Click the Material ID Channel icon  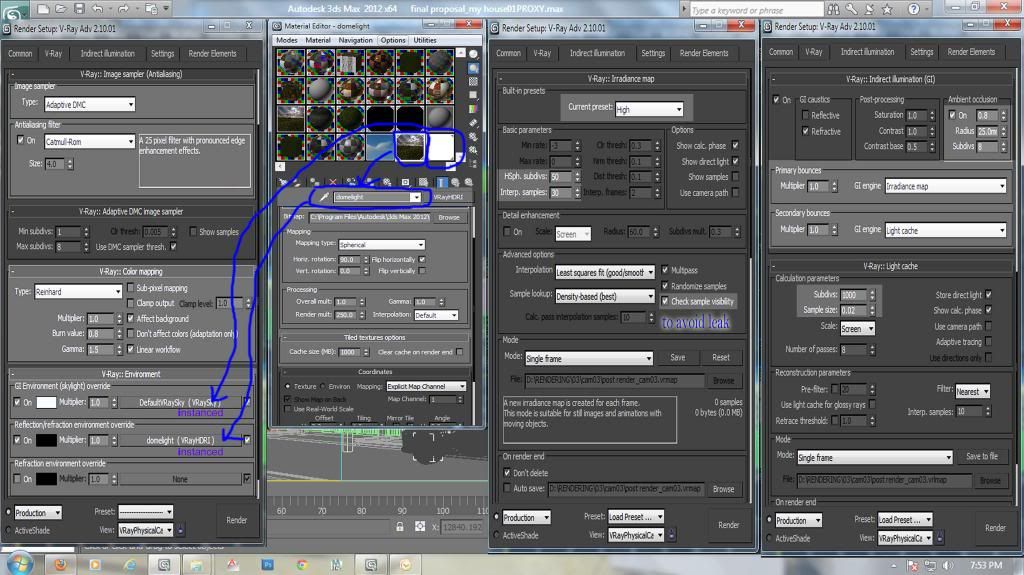coord(406,182)
